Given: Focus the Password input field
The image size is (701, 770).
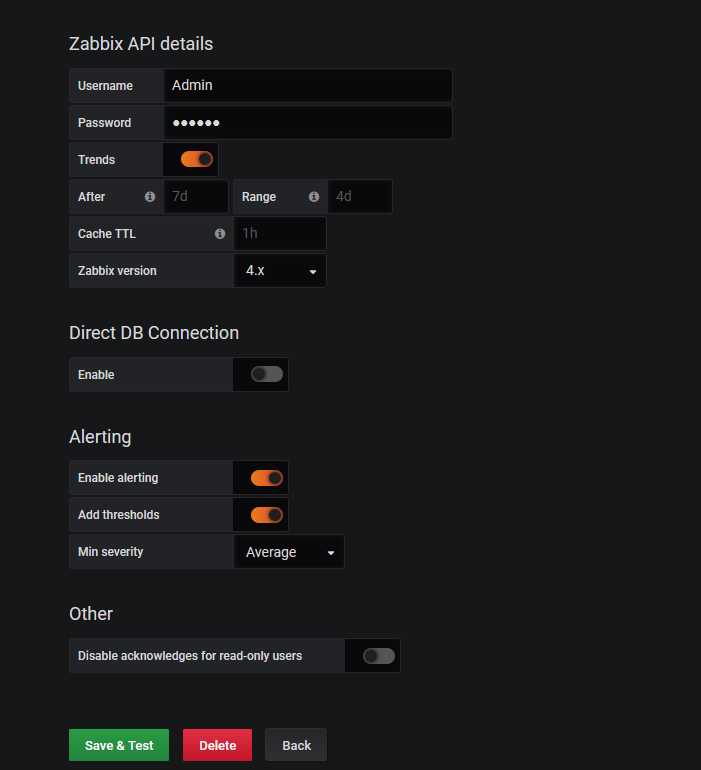Looking at the screenshot, I should pos(308,122).
